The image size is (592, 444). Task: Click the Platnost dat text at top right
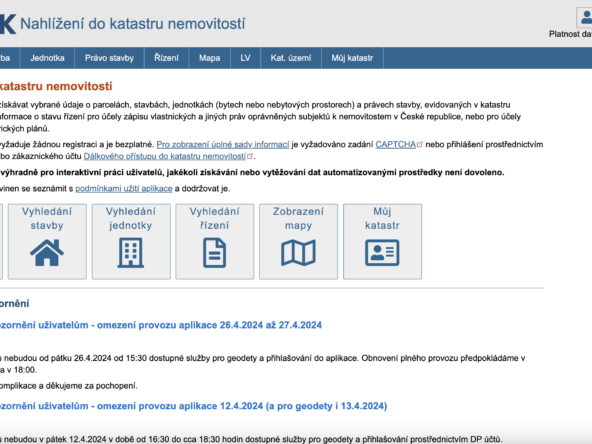point(570,34)
